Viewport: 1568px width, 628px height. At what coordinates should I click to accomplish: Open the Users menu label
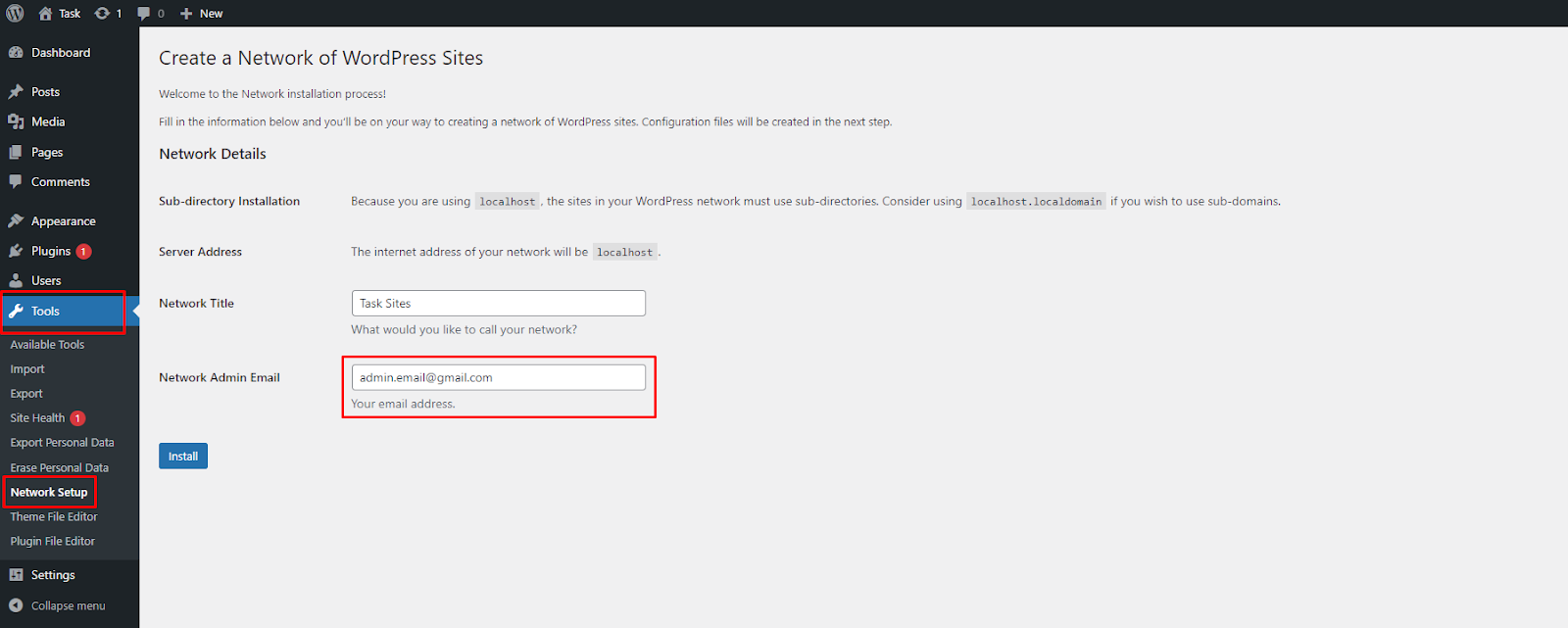[x=46, y=281]
